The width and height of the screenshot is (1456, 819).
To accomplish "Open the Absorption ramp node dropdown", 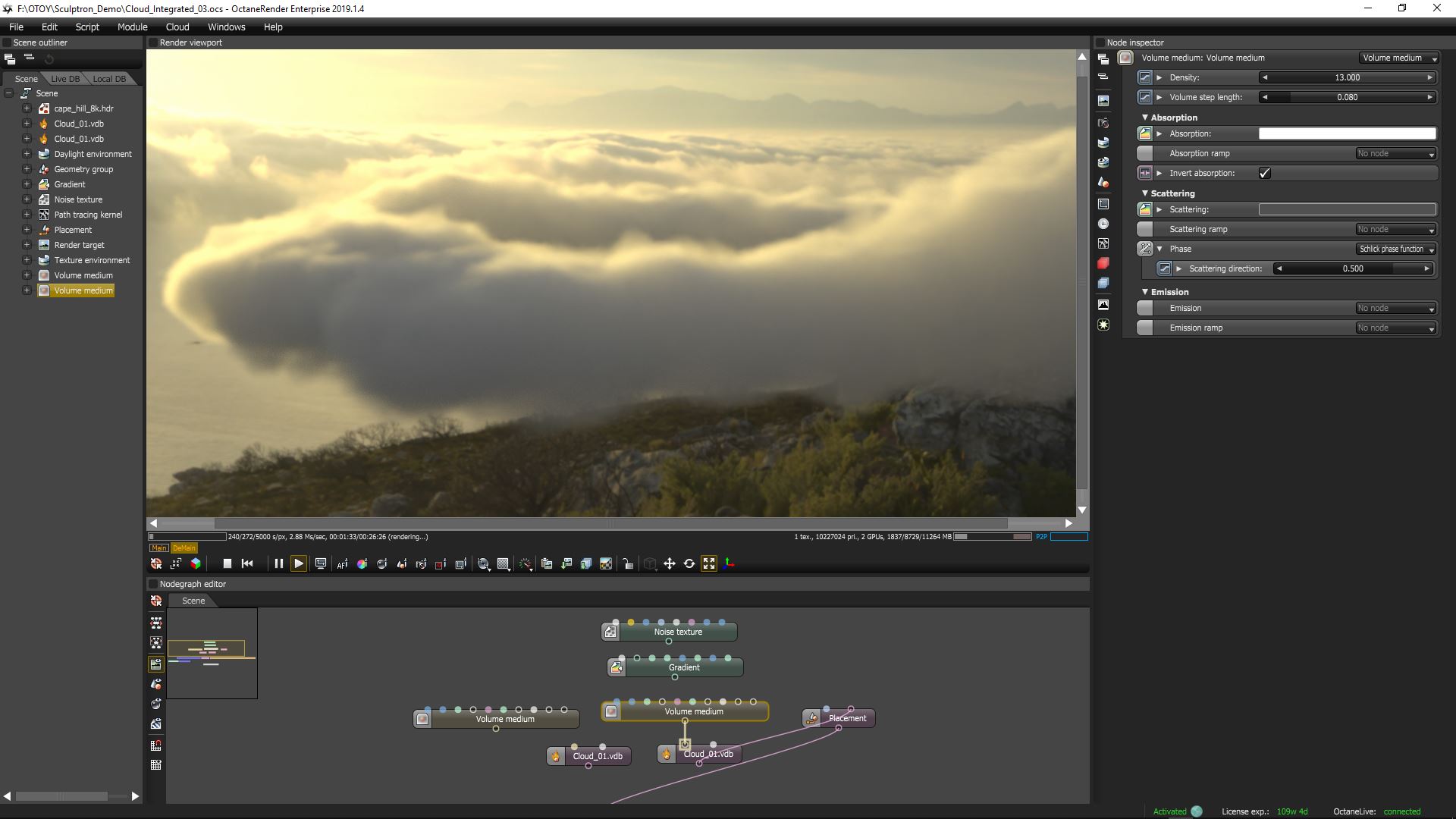I will coord(1396,153).
